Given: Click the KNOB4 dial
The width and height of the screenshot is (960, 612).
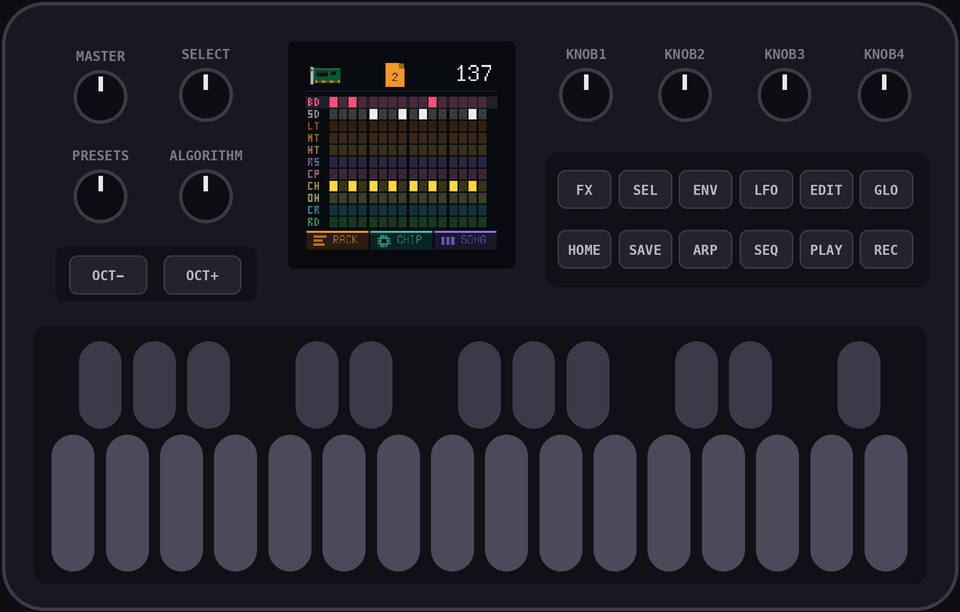Looking at the screenshot, I should click(884, 95).
